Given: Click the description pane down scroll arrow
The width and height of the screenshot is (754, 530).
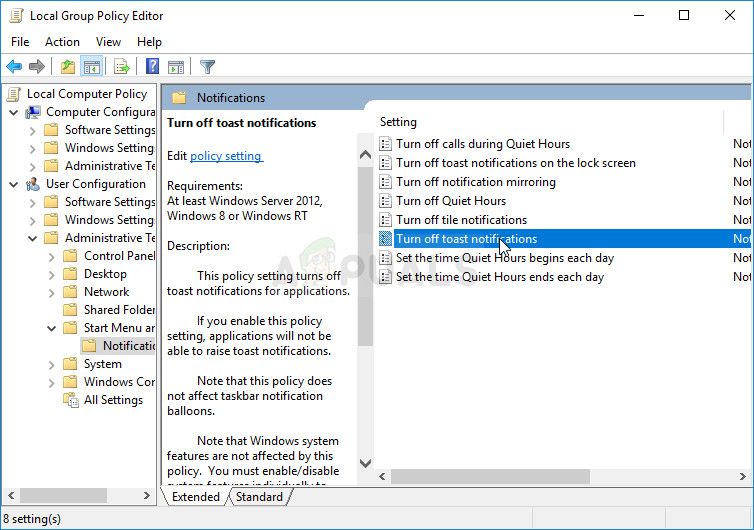Looking at the screenshot, I should (365, 463).
